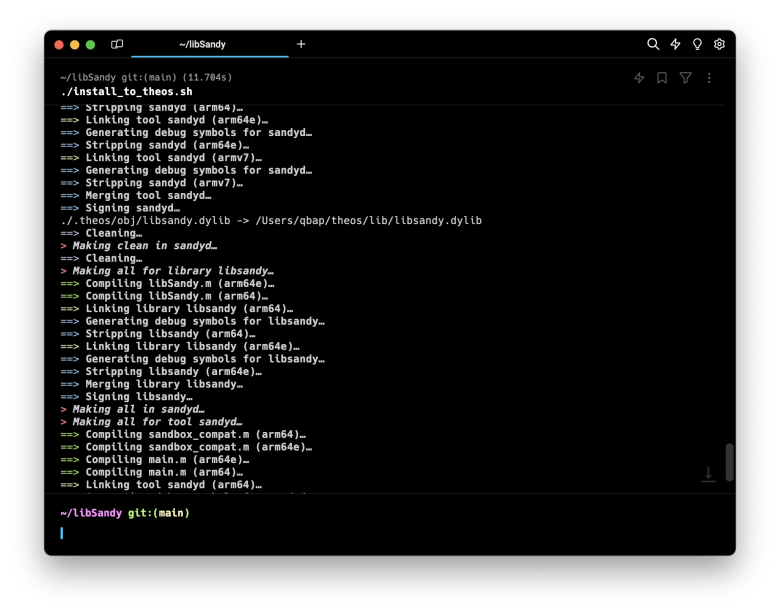This screenshot has height=614, width=780.
Task: Click the libsandy.dylib copy path line
Action: (271, 220)
